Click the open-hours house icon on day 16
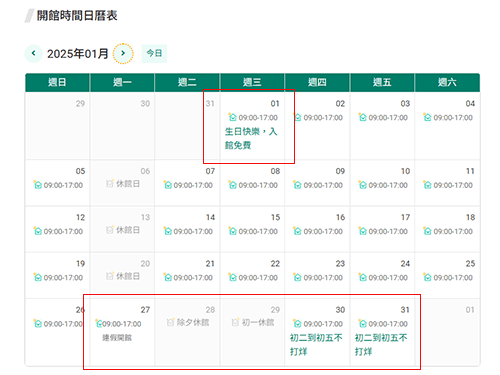 coord(297,231)
